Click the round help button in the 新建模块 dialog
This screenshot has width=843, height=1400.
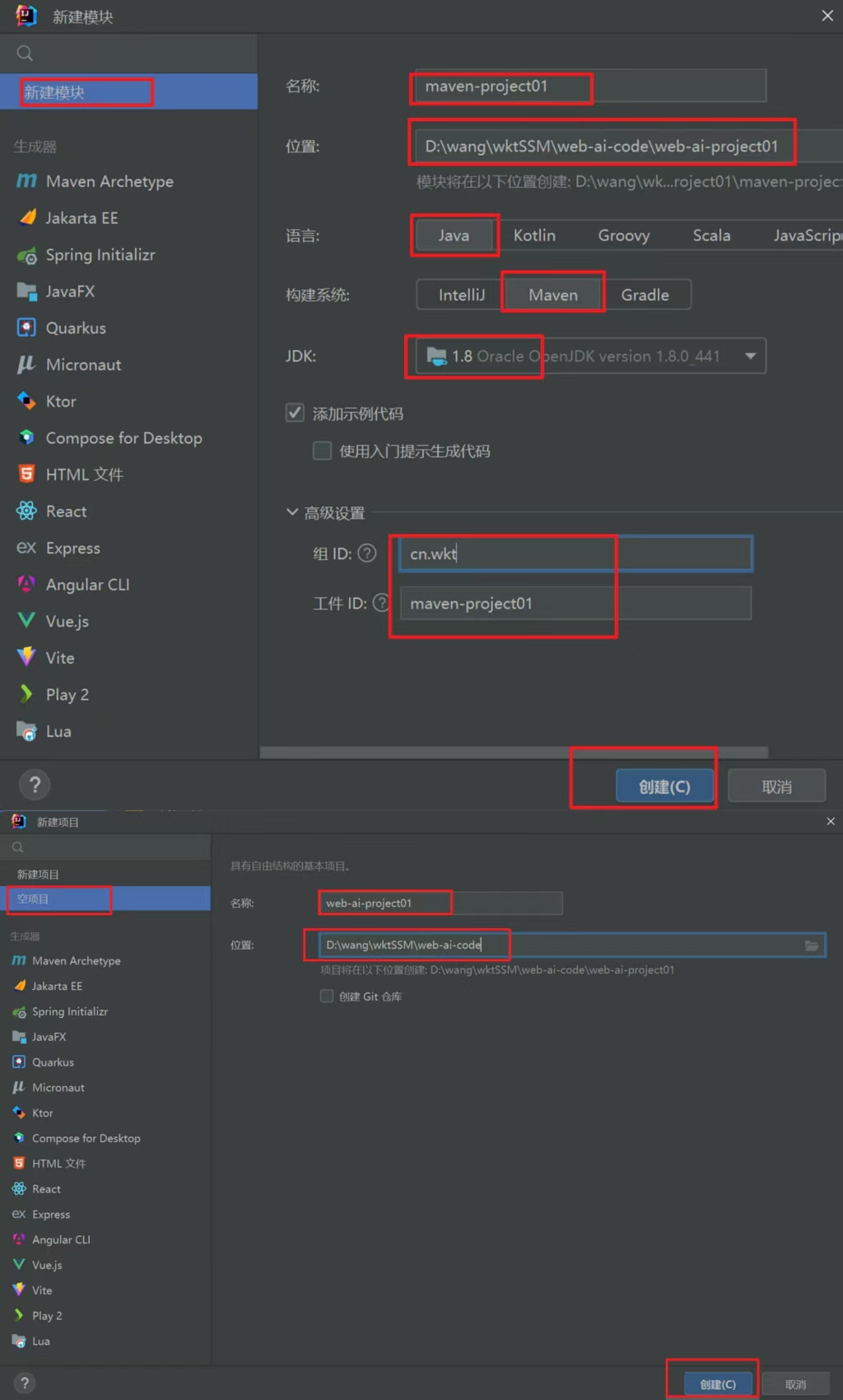[35, 785]
